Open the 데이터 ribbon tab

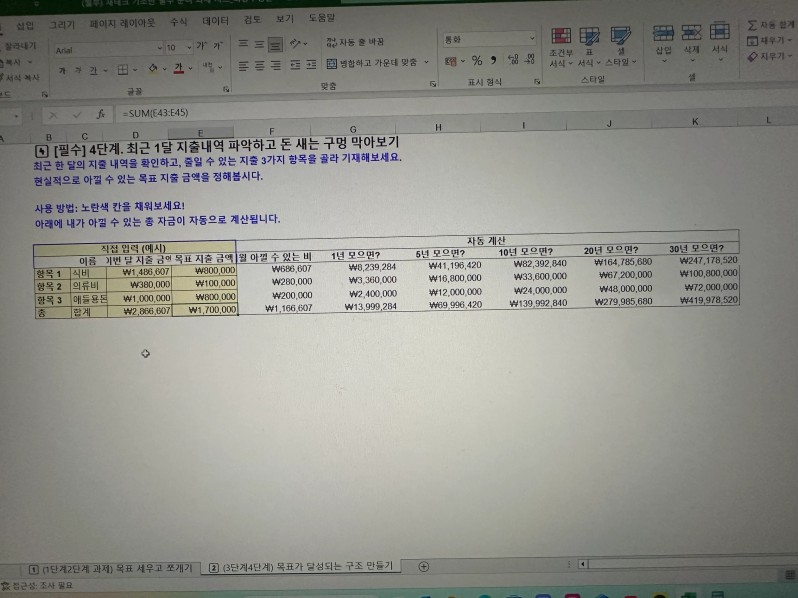[x=215, y=20]
